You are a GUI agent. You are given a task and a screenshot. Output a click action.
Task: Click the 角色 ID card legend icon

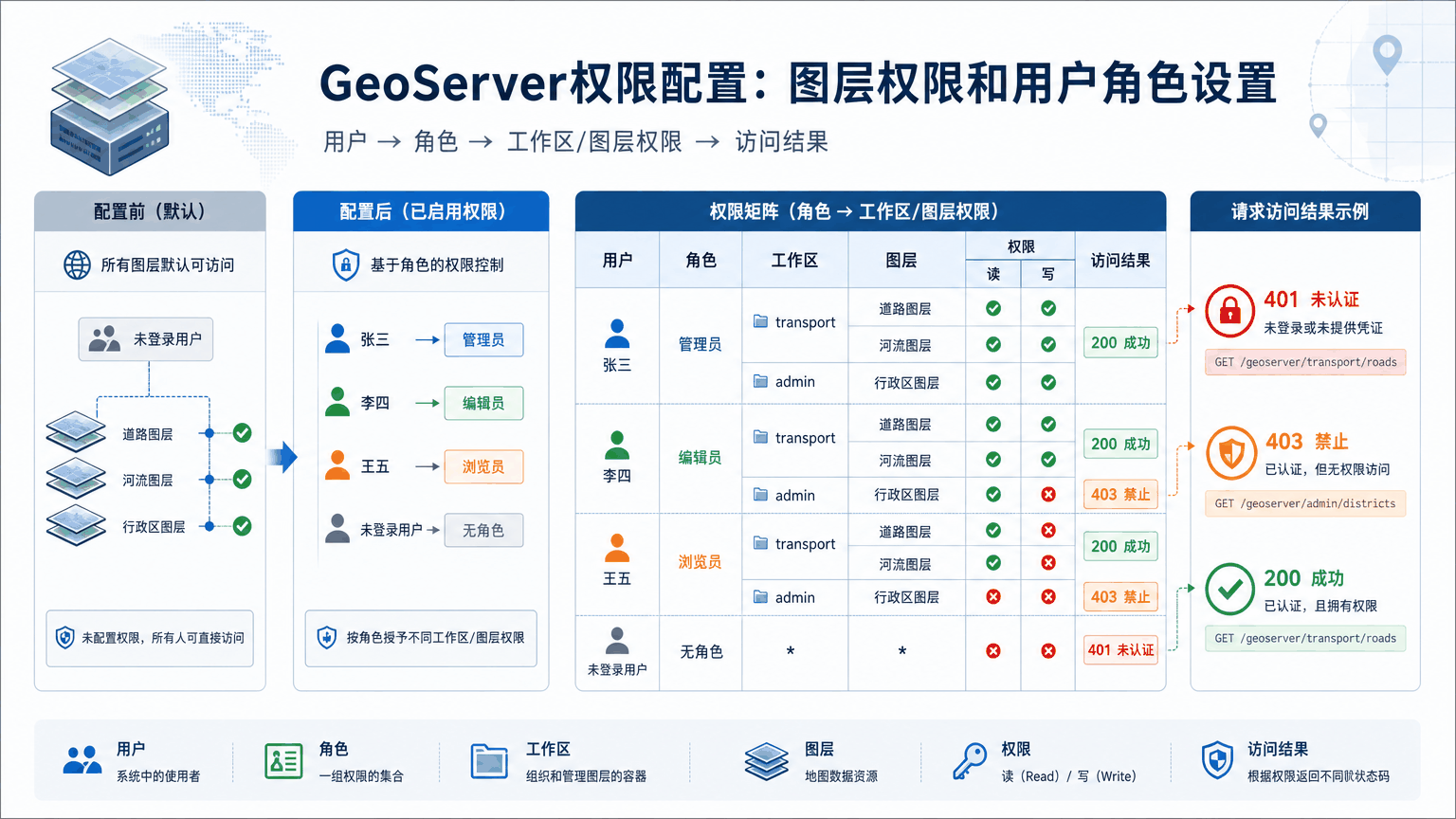click(x=283, y=760)
